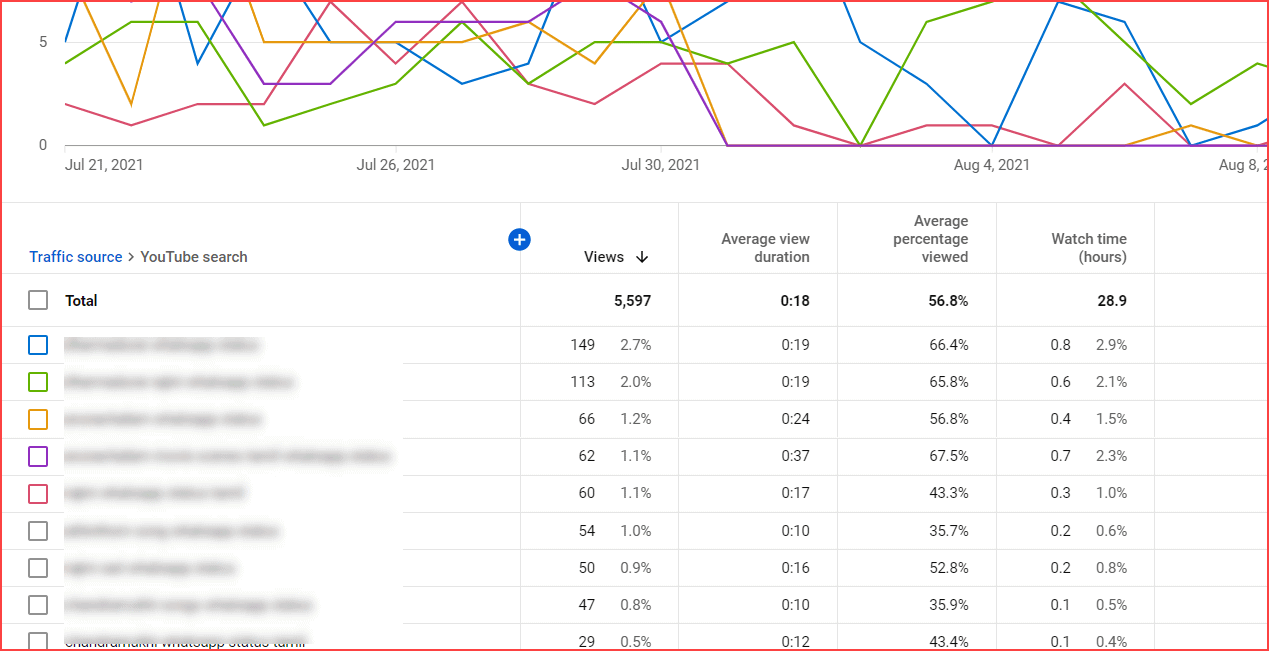Image resolution: width=1269 pixels, height=651 pixels.
Task: Check the 'chandramukhi whatsapp status tamil' row checkbox
Action: coord(37,641)
